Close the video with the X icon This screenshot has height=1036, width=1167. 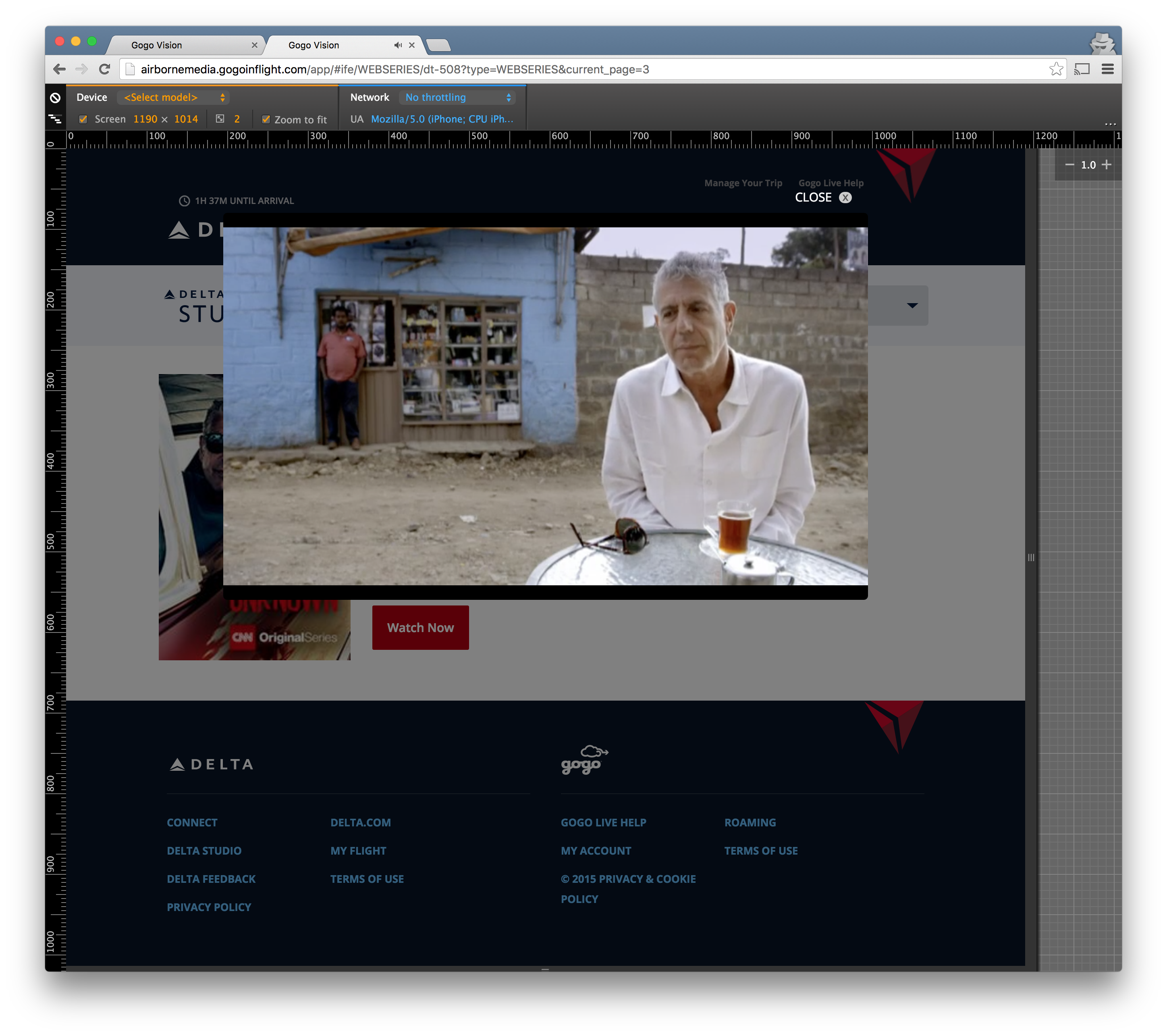(845, 198)
